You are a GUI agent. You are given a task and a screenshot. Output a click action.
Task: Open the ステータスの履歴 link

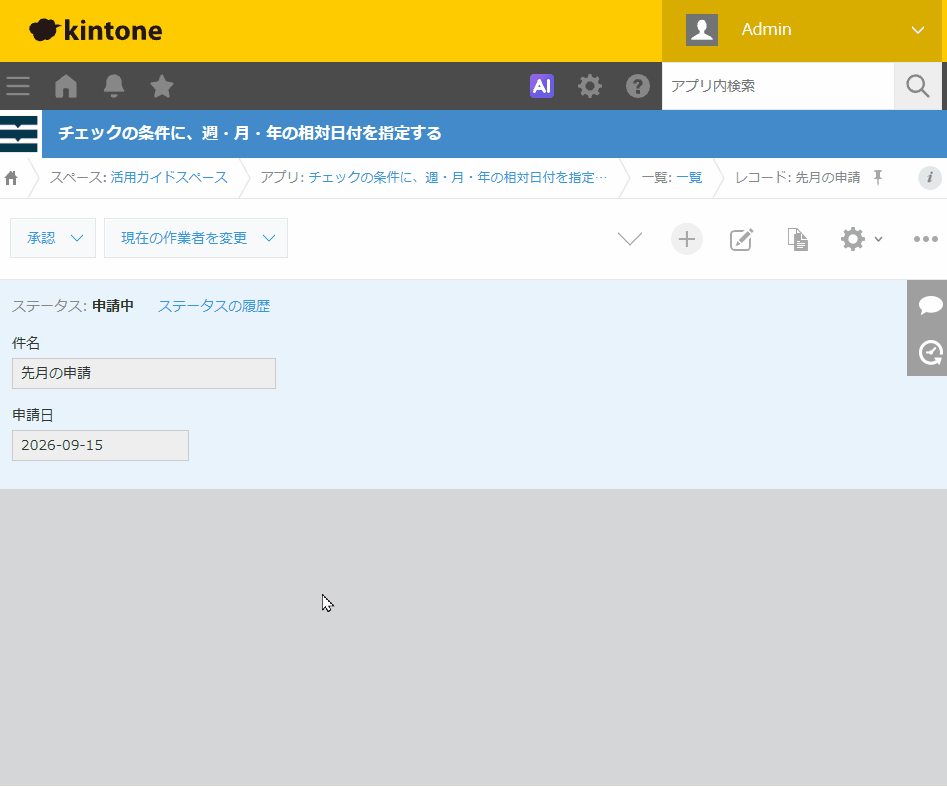pos(214,306)
